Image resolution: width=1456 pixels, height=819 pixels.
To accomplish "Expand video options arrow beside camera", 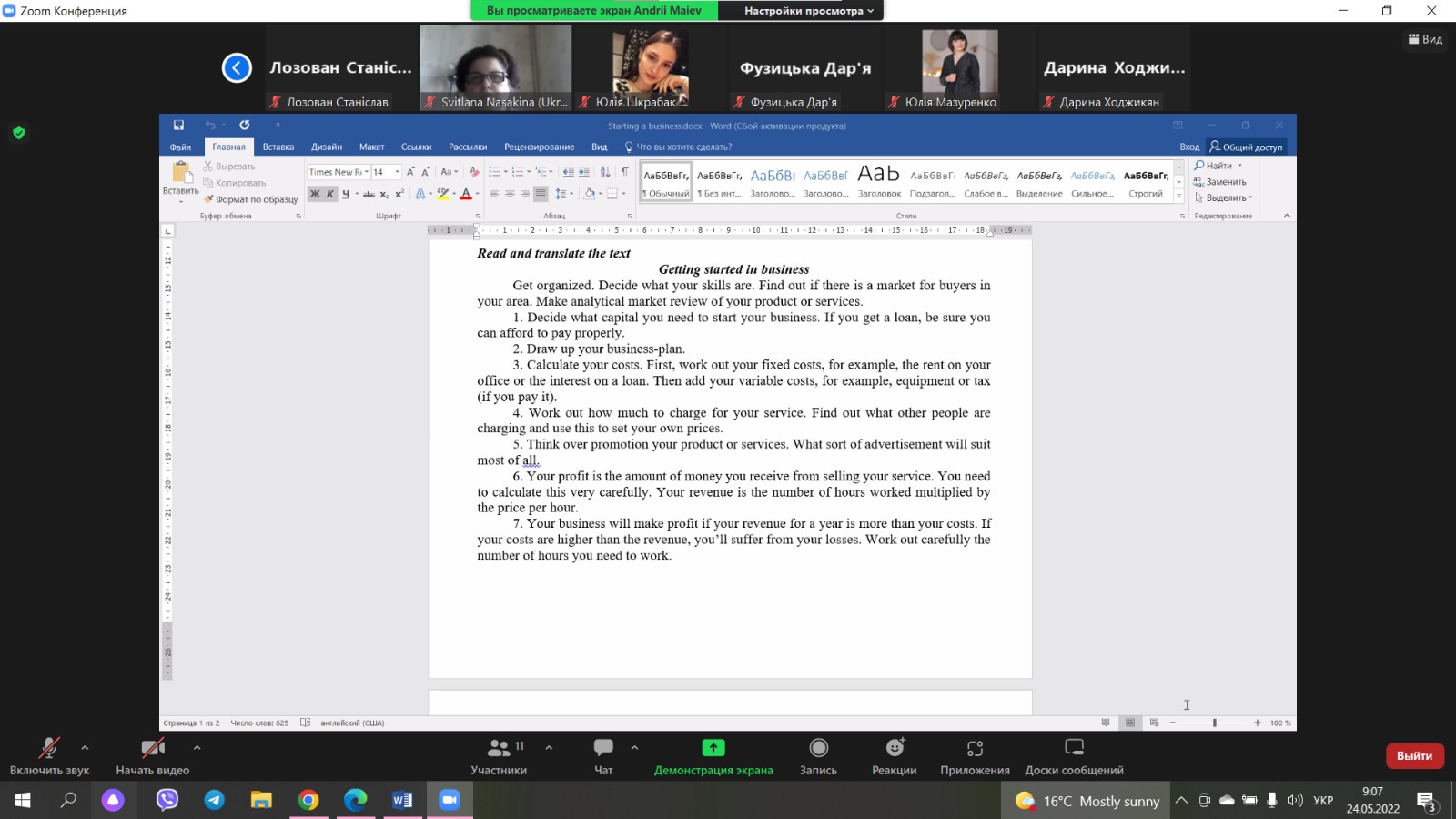I will [x=197, y=747].
